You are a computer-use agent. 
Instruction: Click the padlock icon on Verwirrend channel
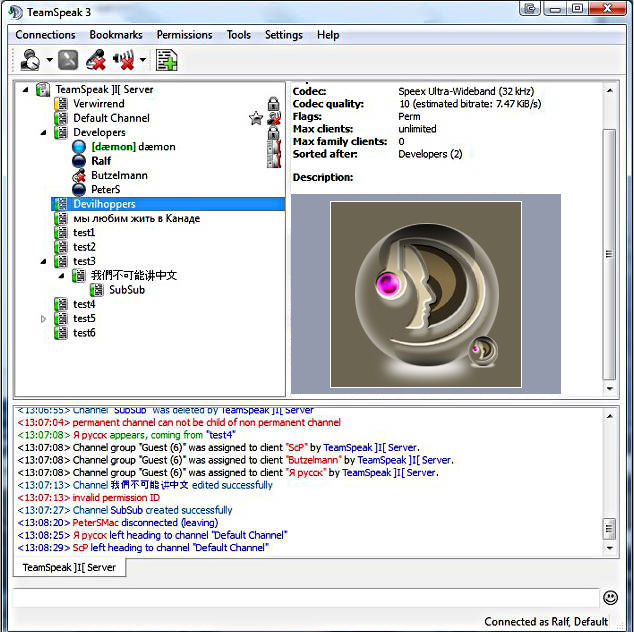[273, 104]
